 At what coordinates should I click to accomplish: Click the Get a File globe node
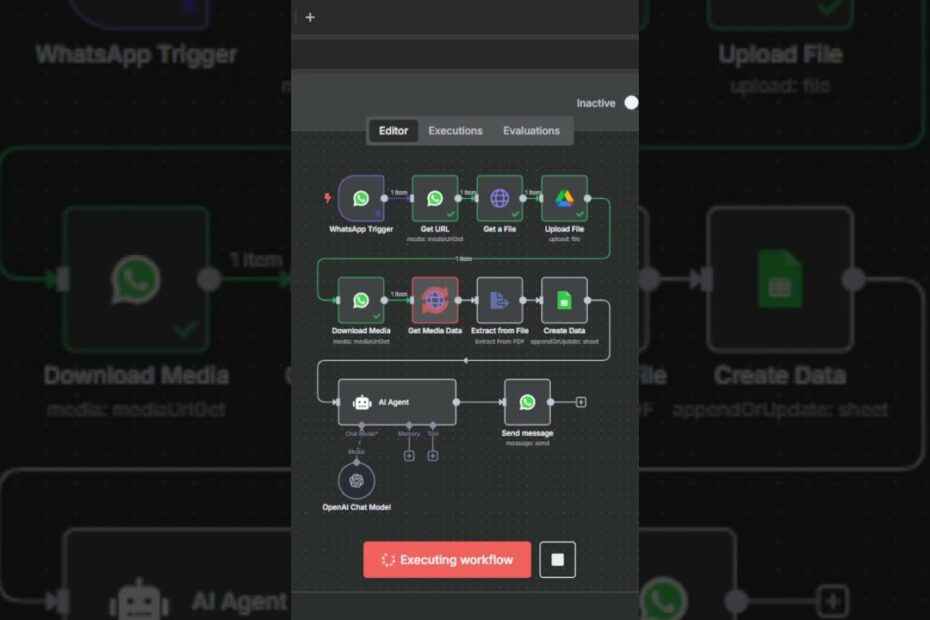(499, 198)
